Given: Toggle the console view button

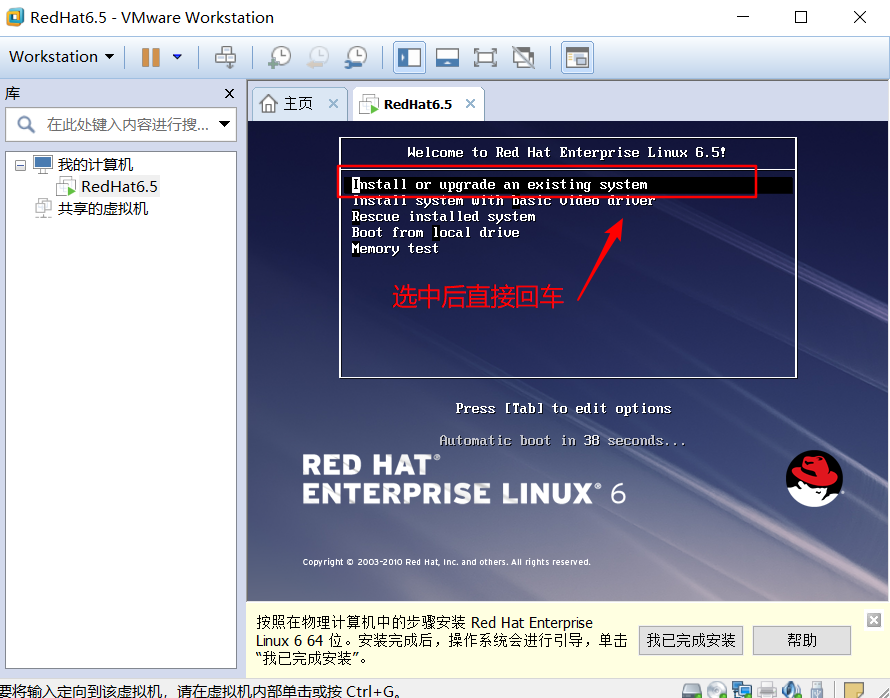Looking at the screenshot, I should (x=447, y=57).
